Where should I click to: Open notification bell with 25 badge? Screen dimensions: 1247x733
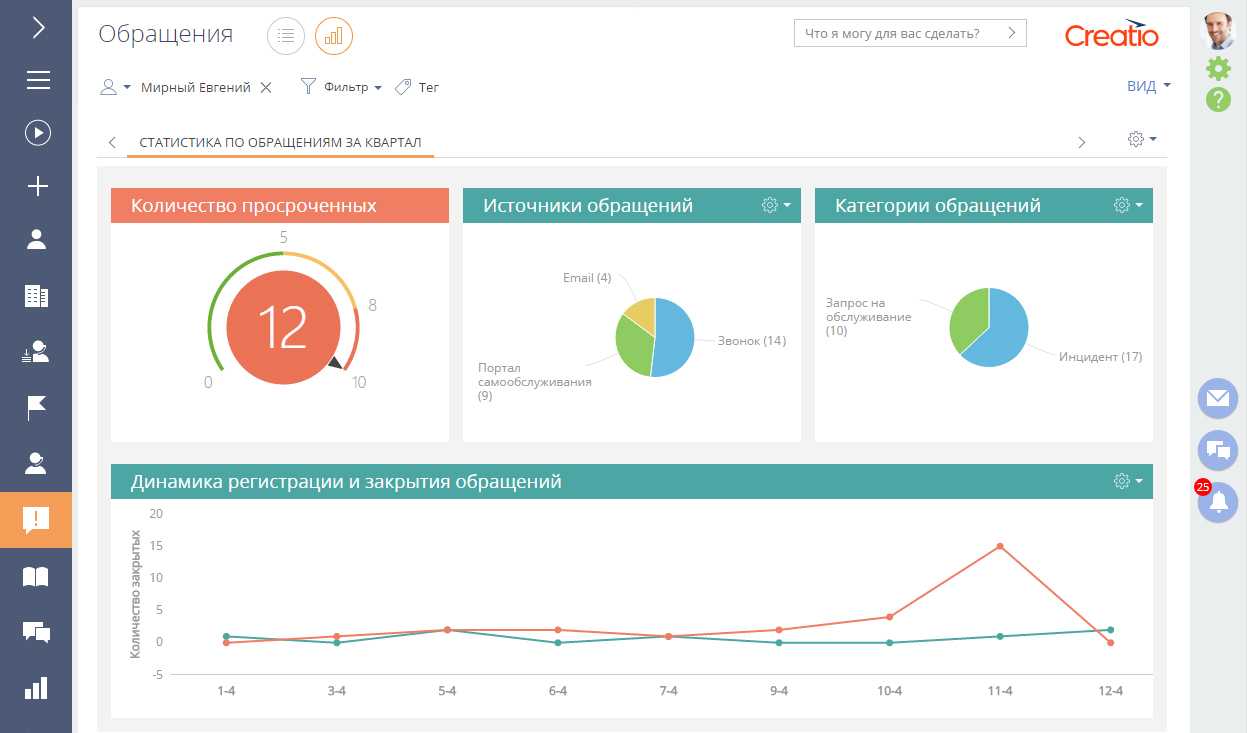pyautogui.click(x=1218, y=503)
